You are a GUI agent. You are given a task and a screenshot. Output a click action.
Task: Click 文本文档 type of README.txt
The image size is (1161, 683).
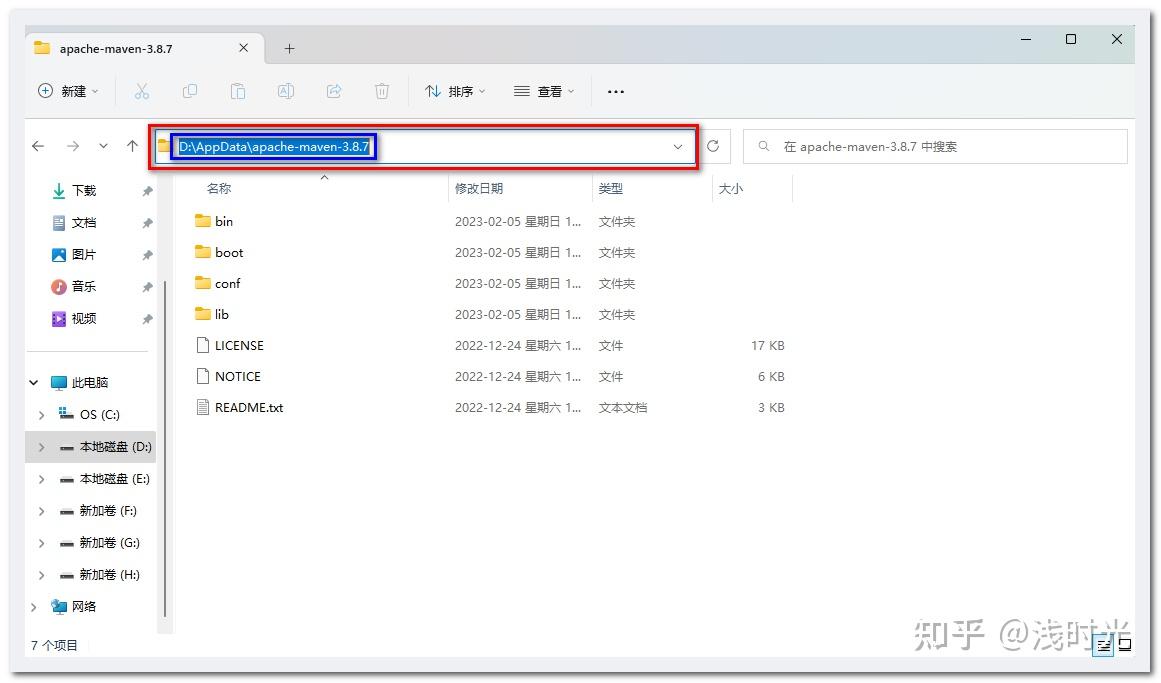623,407
